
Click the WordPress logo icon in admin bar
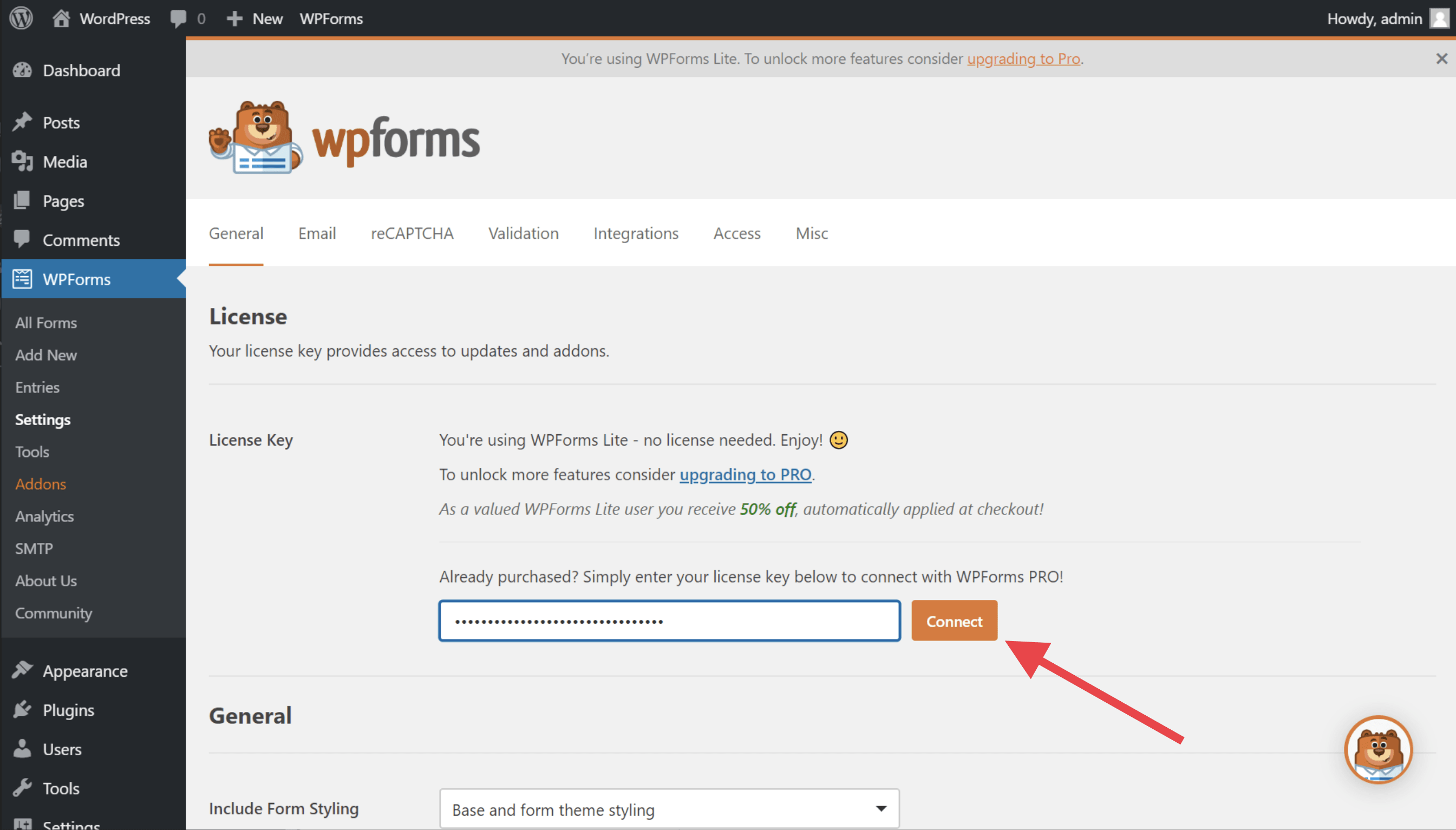coord(21,18)
